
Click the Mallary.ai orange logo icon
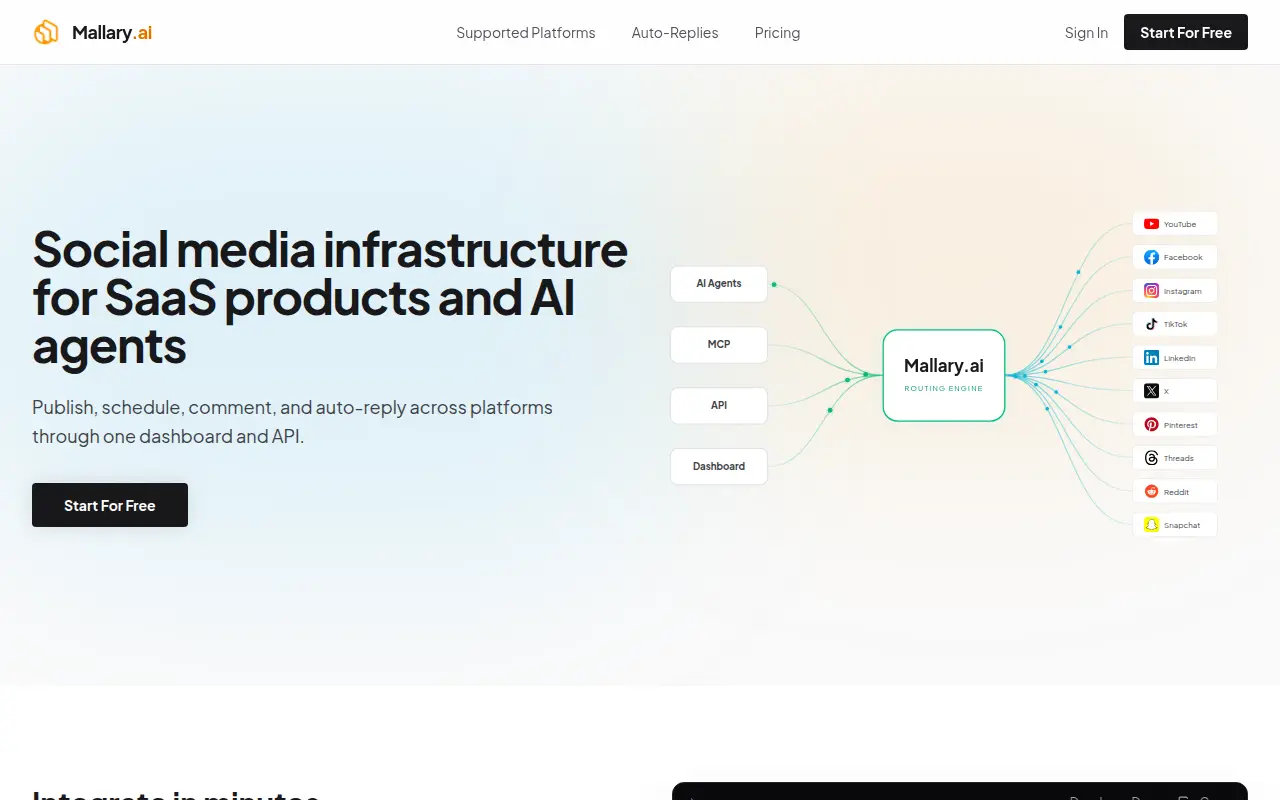46,33
